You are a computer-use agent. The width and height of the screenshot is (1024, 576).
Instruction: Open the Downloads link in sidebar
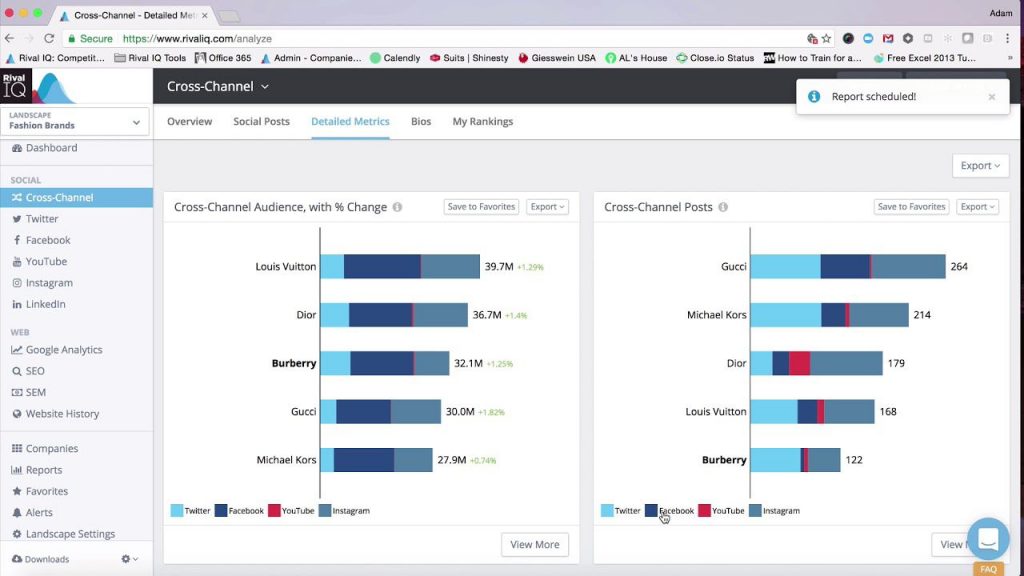(x=47, y=560)
